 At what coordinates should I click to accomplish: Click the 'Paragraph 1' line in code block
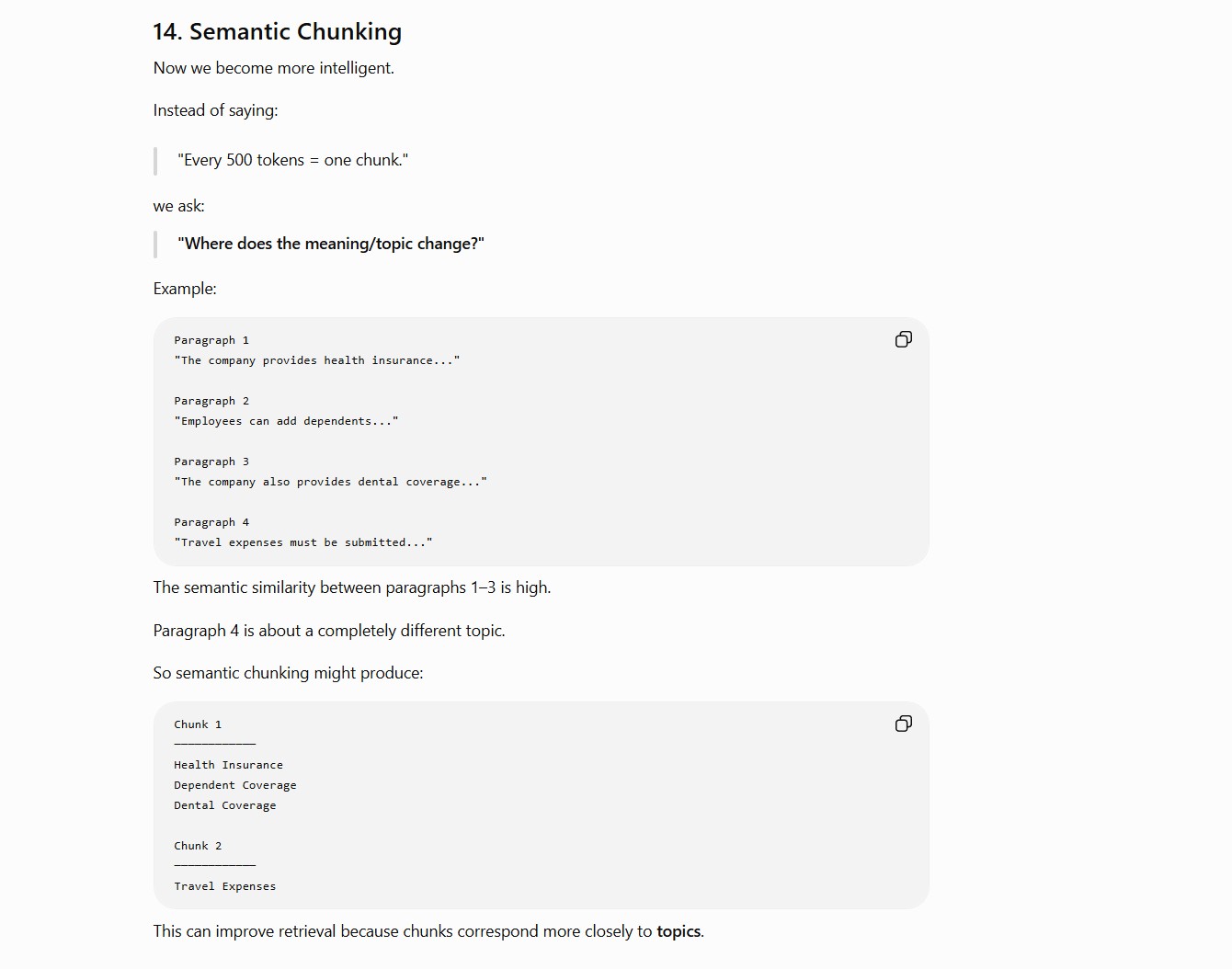[211, 340]
